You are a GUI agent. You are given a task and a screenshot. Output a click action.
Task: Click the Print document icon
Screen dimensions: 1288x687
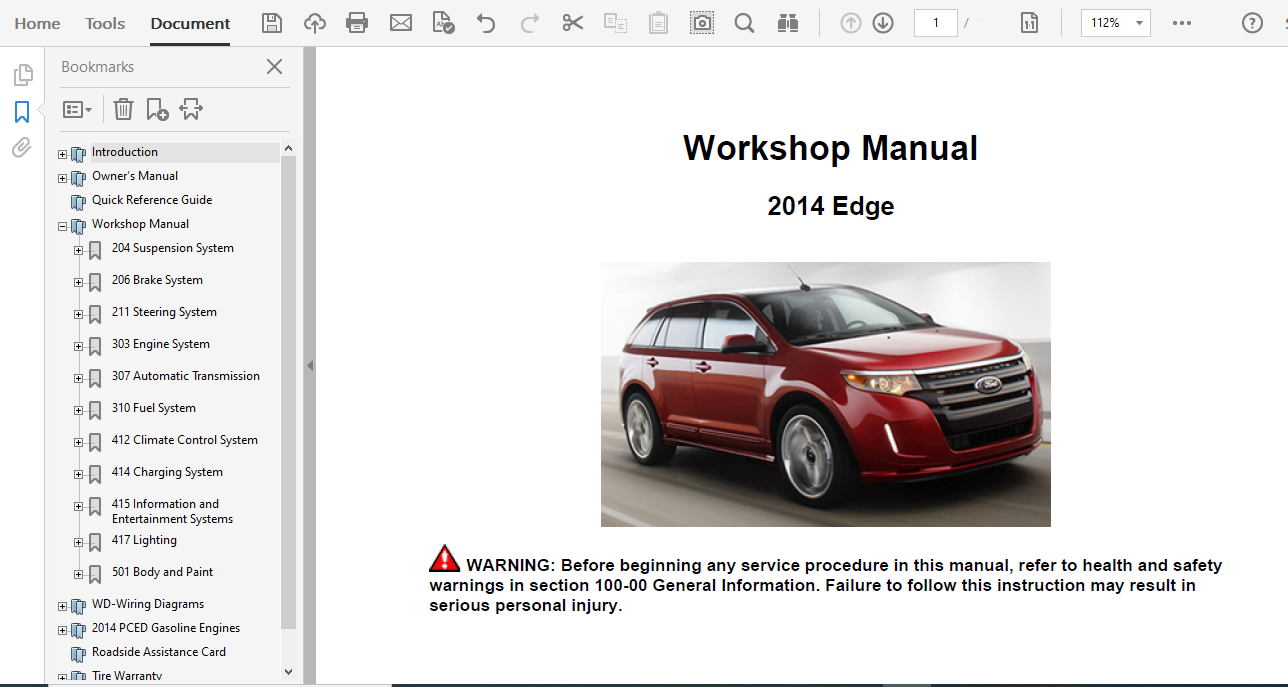pyautogui.click(x=357, y=23)
